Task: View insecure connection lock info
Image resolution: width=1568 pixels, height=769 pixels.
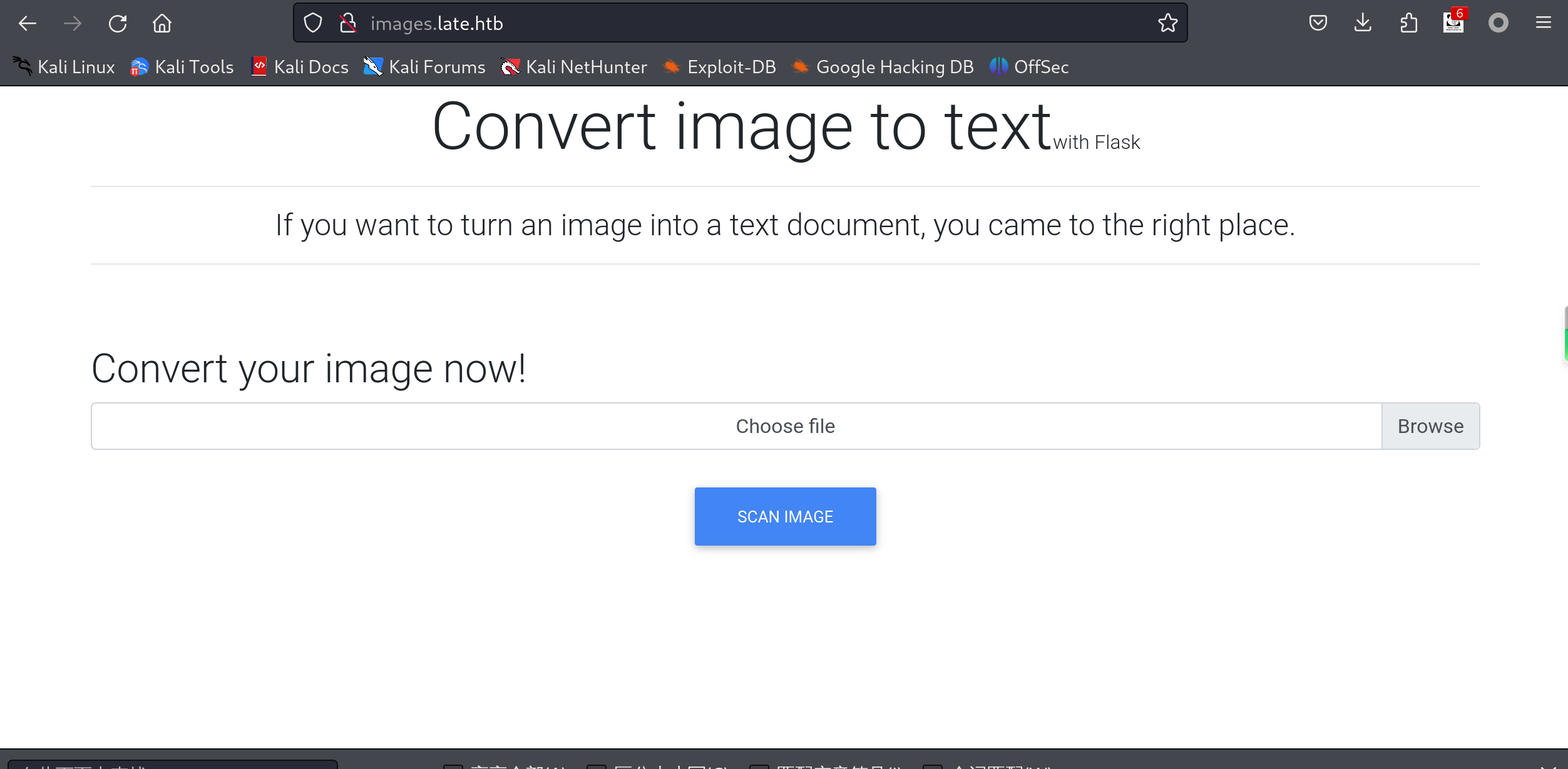Action: coord(348,24)
